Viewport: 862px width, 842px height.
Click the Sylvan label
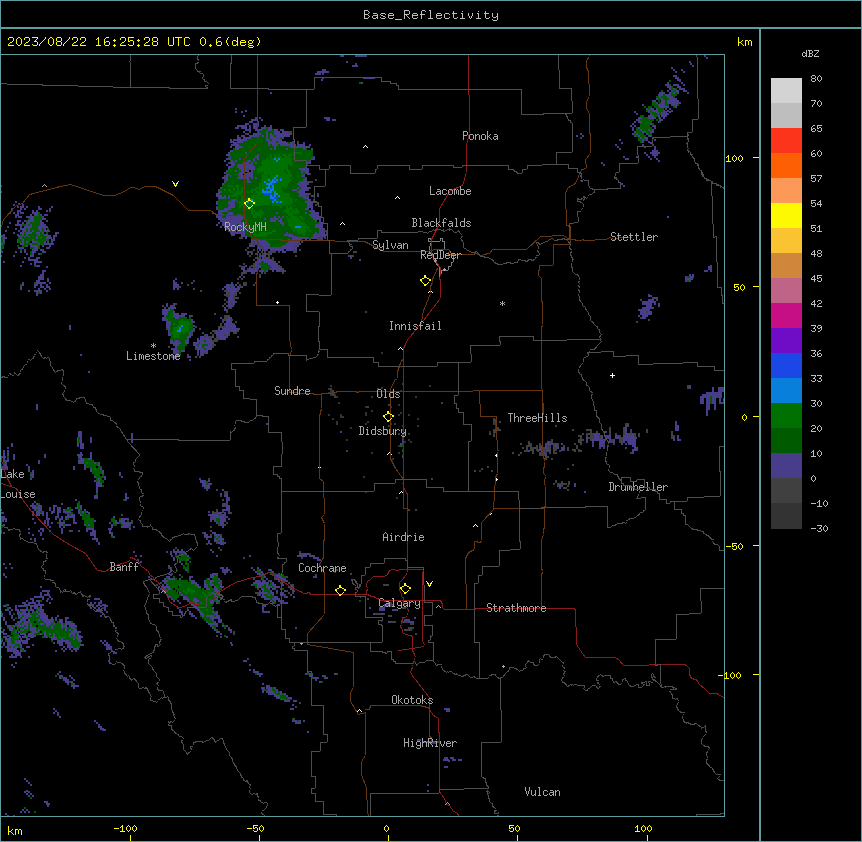point(390,245)
